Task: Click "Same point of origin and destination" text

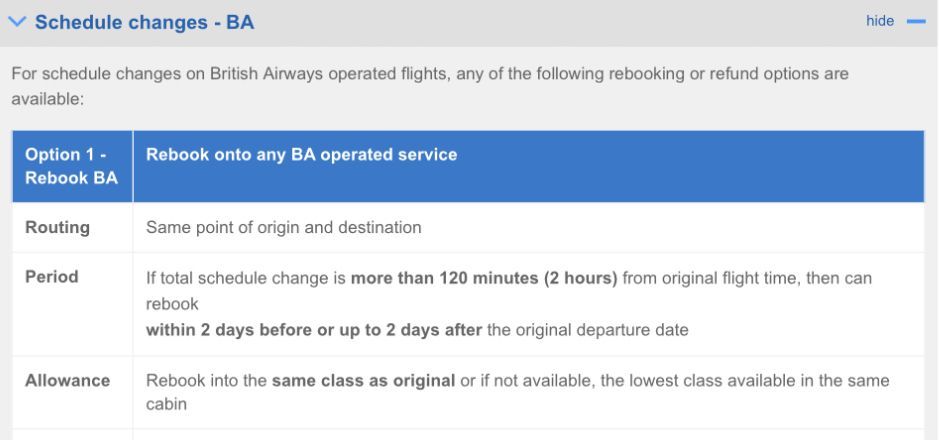Action: click(284, 227)
